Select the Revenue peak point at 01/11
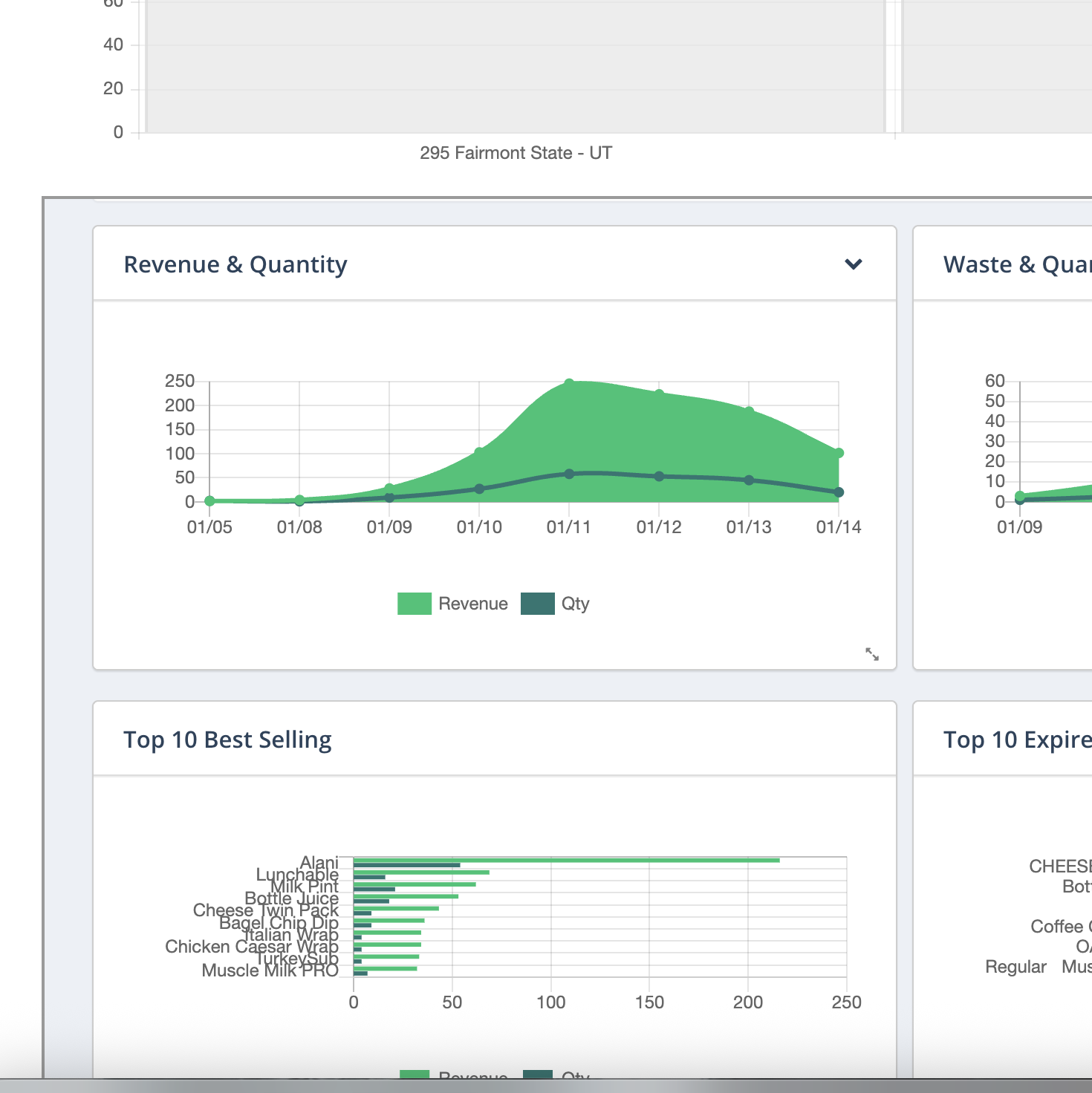Viewport: 1092px width, 1093px height. [x=569, y=384]
